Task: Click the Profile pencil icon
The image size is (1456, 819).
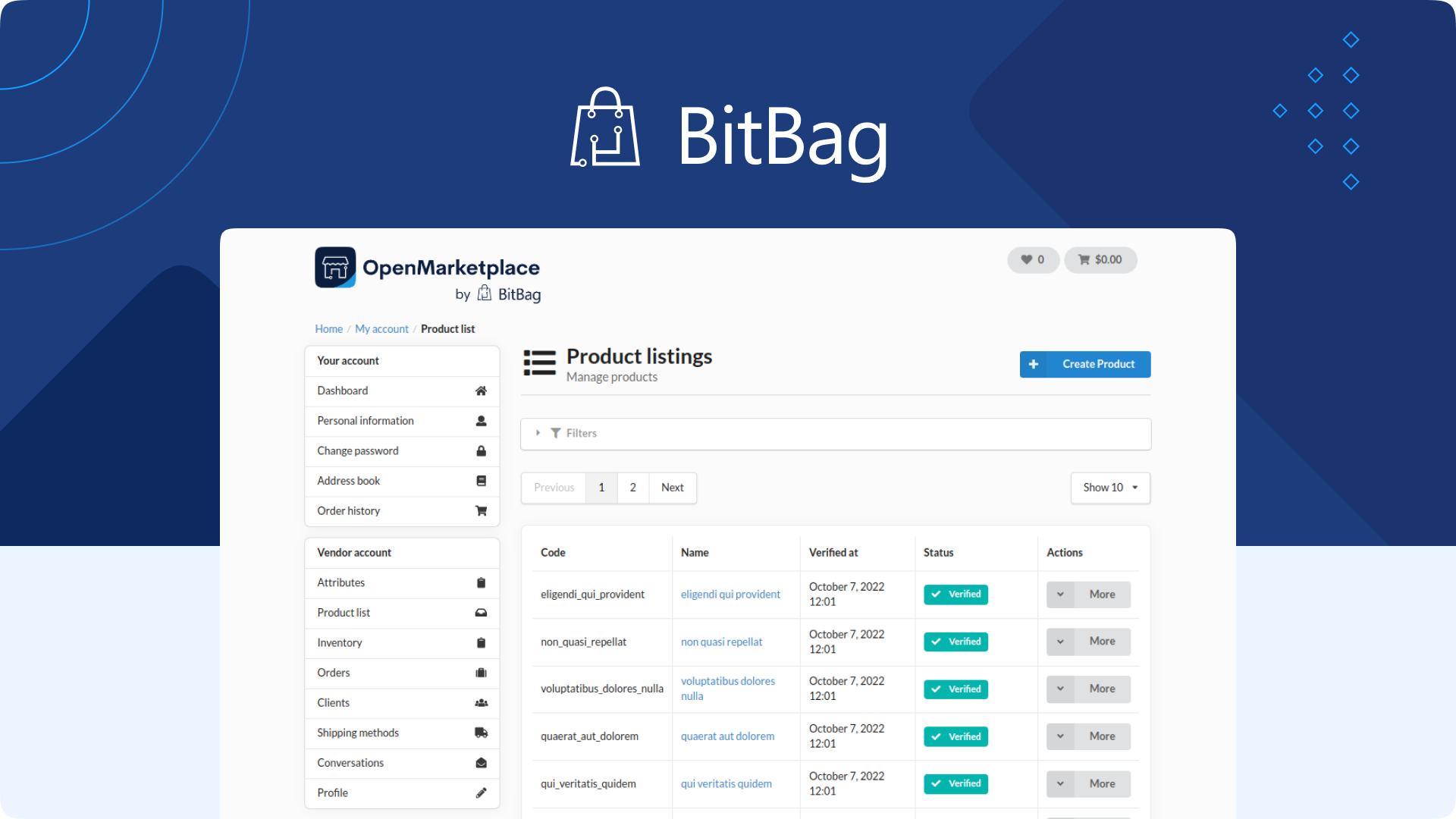Action: 481,792
